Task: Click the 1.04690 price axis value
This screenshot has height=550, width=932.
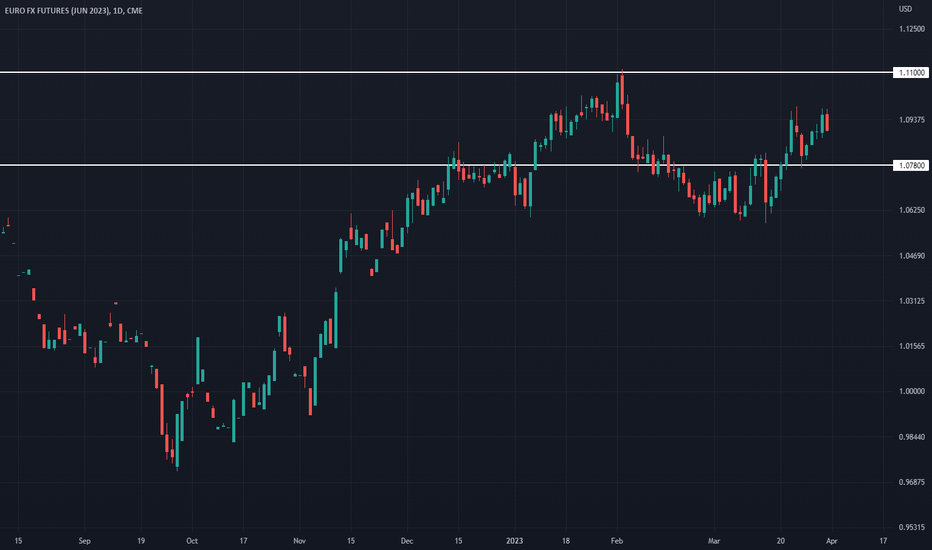Action: (x=912, y=256)
